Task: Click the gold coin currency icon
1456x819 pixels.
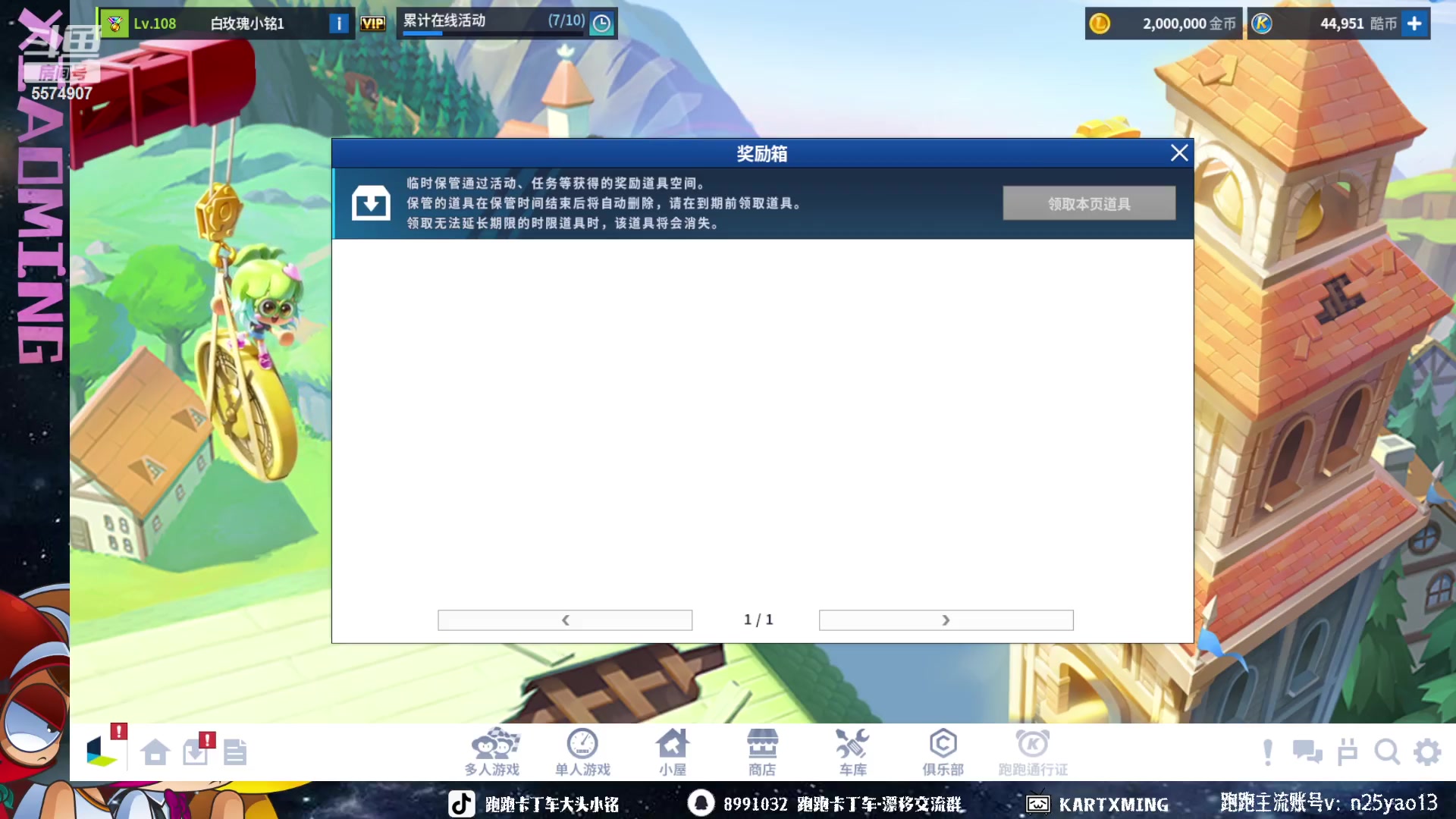Action: (x=1100, y=24)
